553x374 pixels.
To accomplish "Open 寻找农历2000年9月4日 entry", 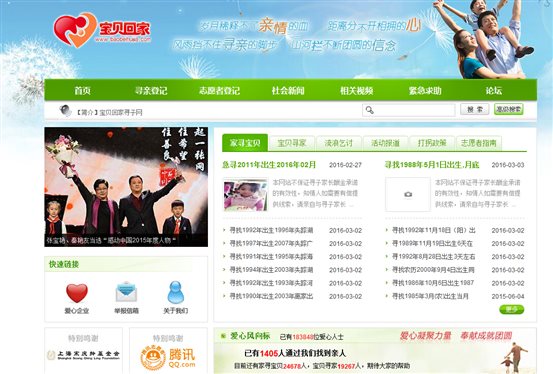I will tap(433, 270).
